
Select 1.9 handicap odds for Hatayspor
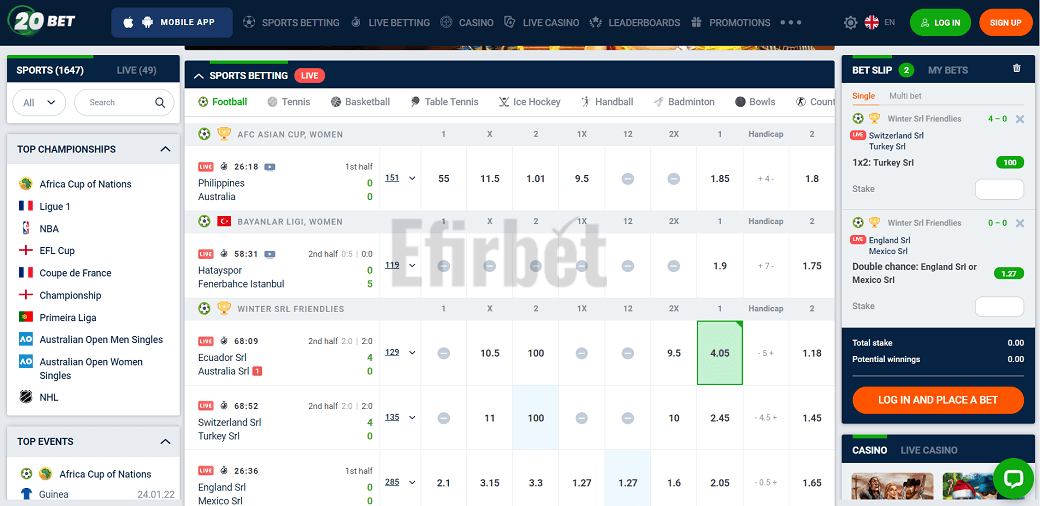coord(720,266)
